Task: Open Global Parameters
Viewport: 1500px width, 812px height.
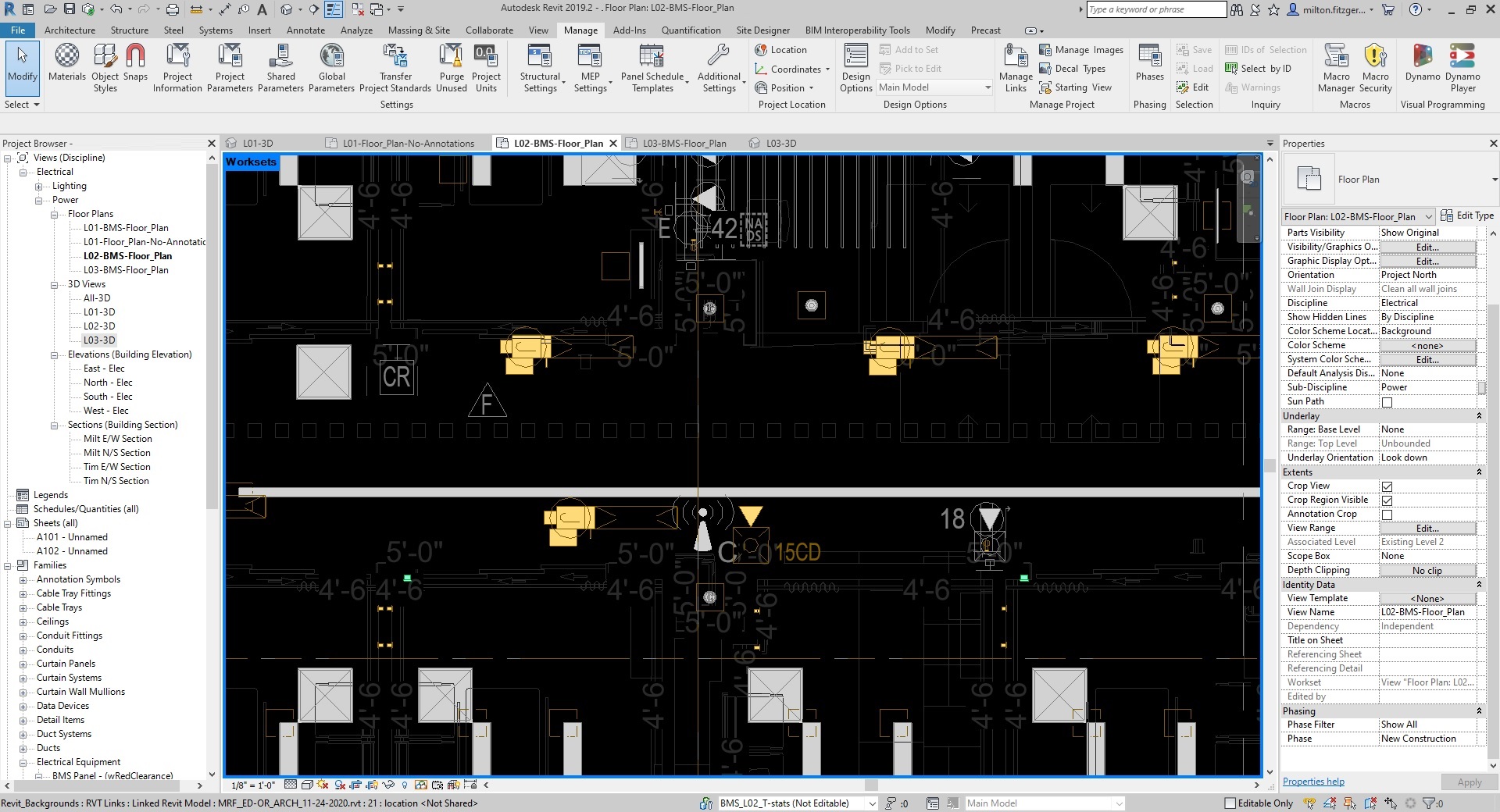Action: click(331, 68)
